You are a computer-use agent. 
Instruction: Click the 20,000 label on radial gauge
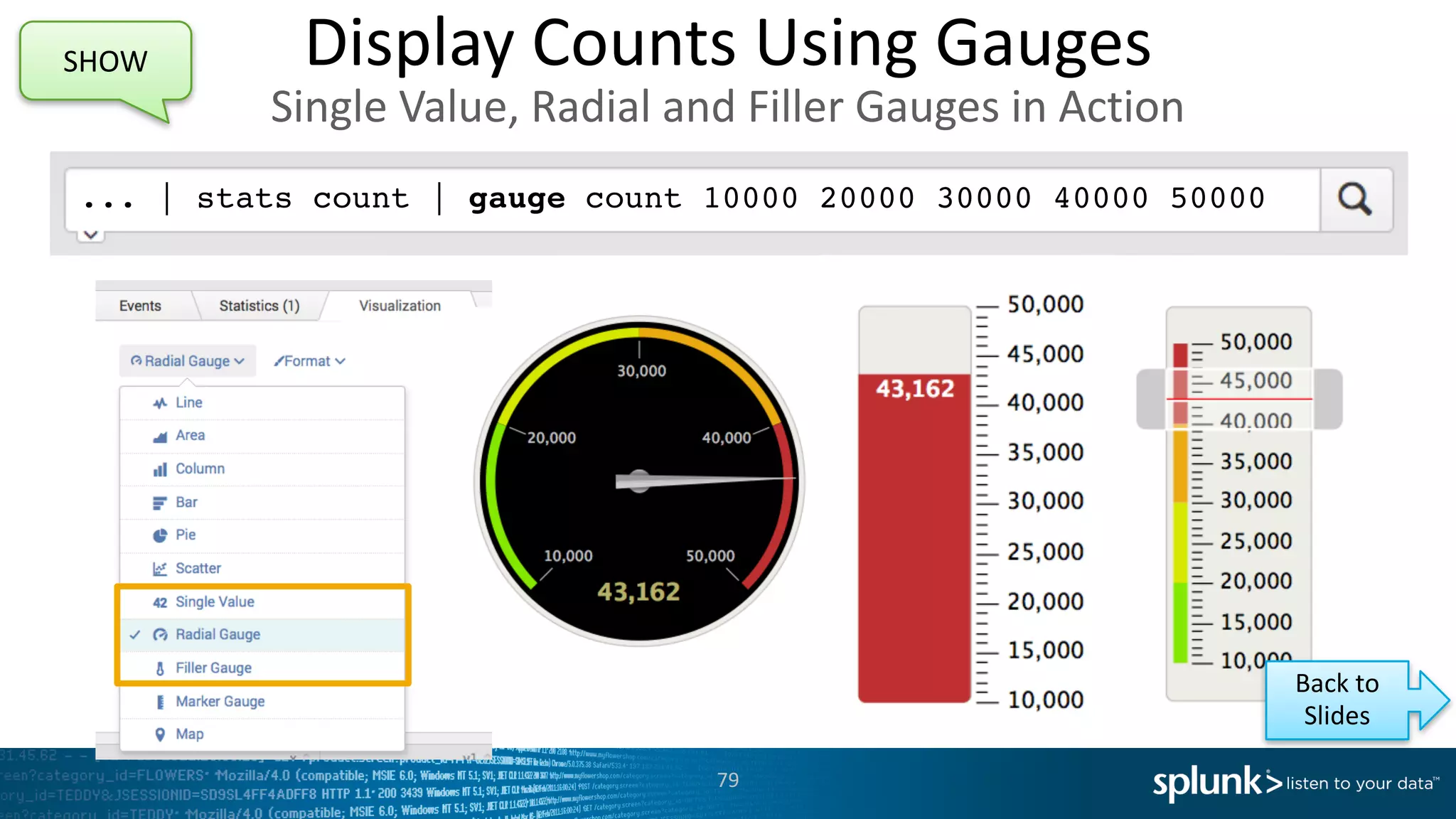tap(551, 438)
